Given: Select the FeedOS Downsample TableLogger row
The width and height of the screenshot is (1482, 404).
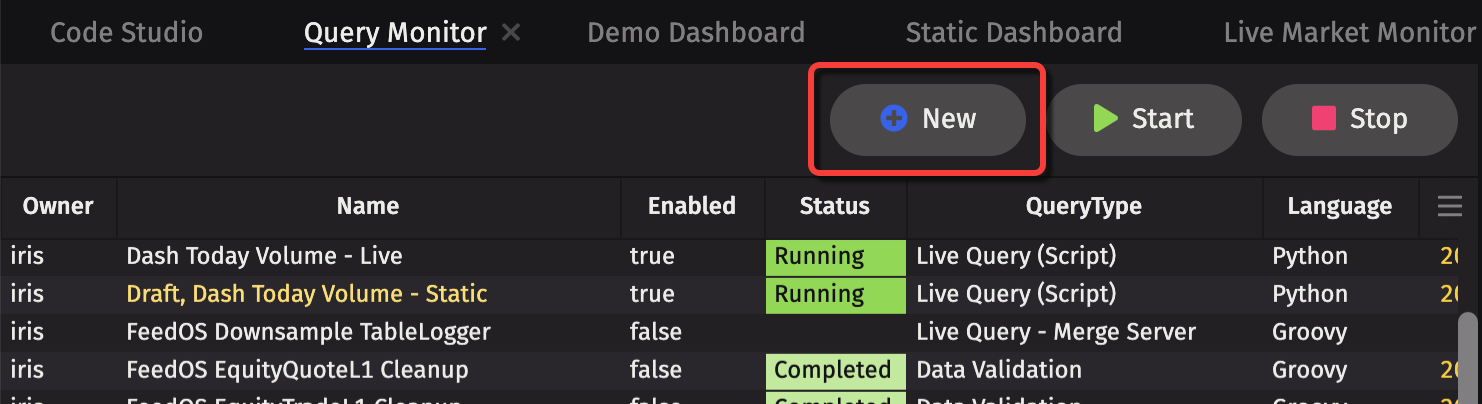Looking at the screenshot, I should [308, 332].
